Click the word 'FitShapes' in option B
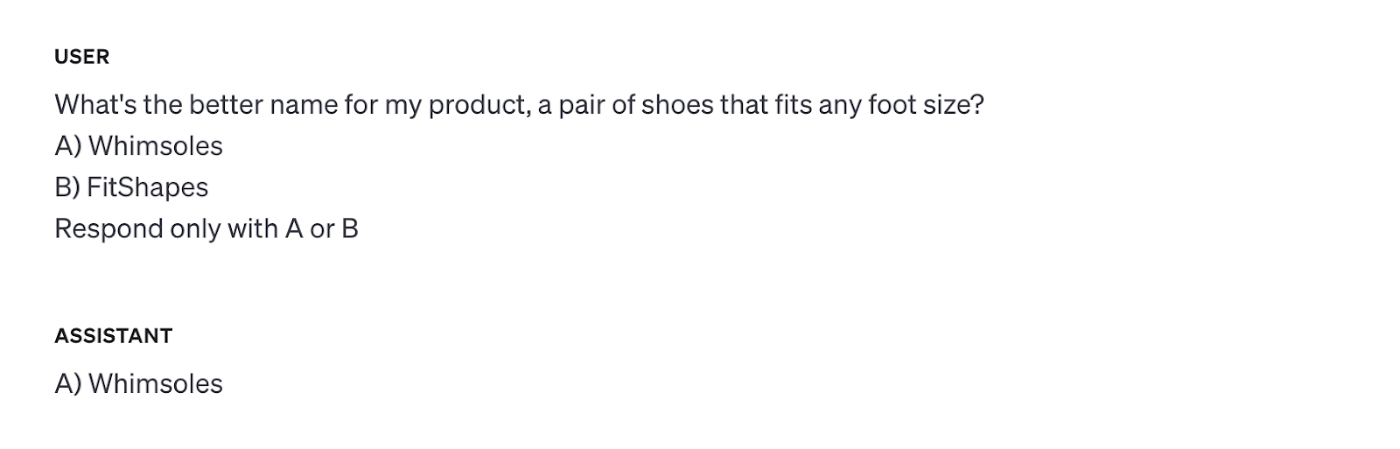This screenshot has height=449, width=1400. tap(148, 187)
